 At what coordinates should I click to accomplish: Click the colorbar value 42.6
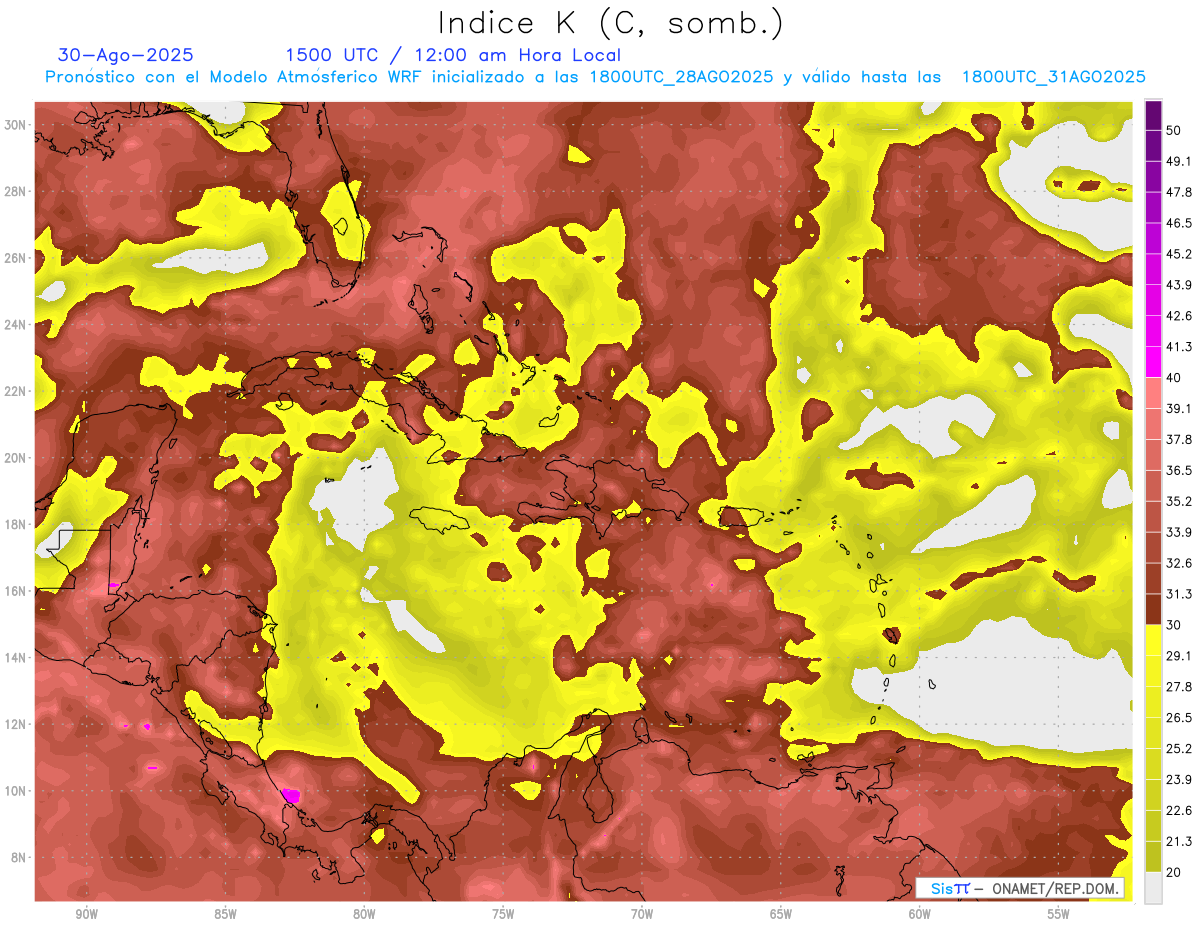click(x=1179, y=316)
